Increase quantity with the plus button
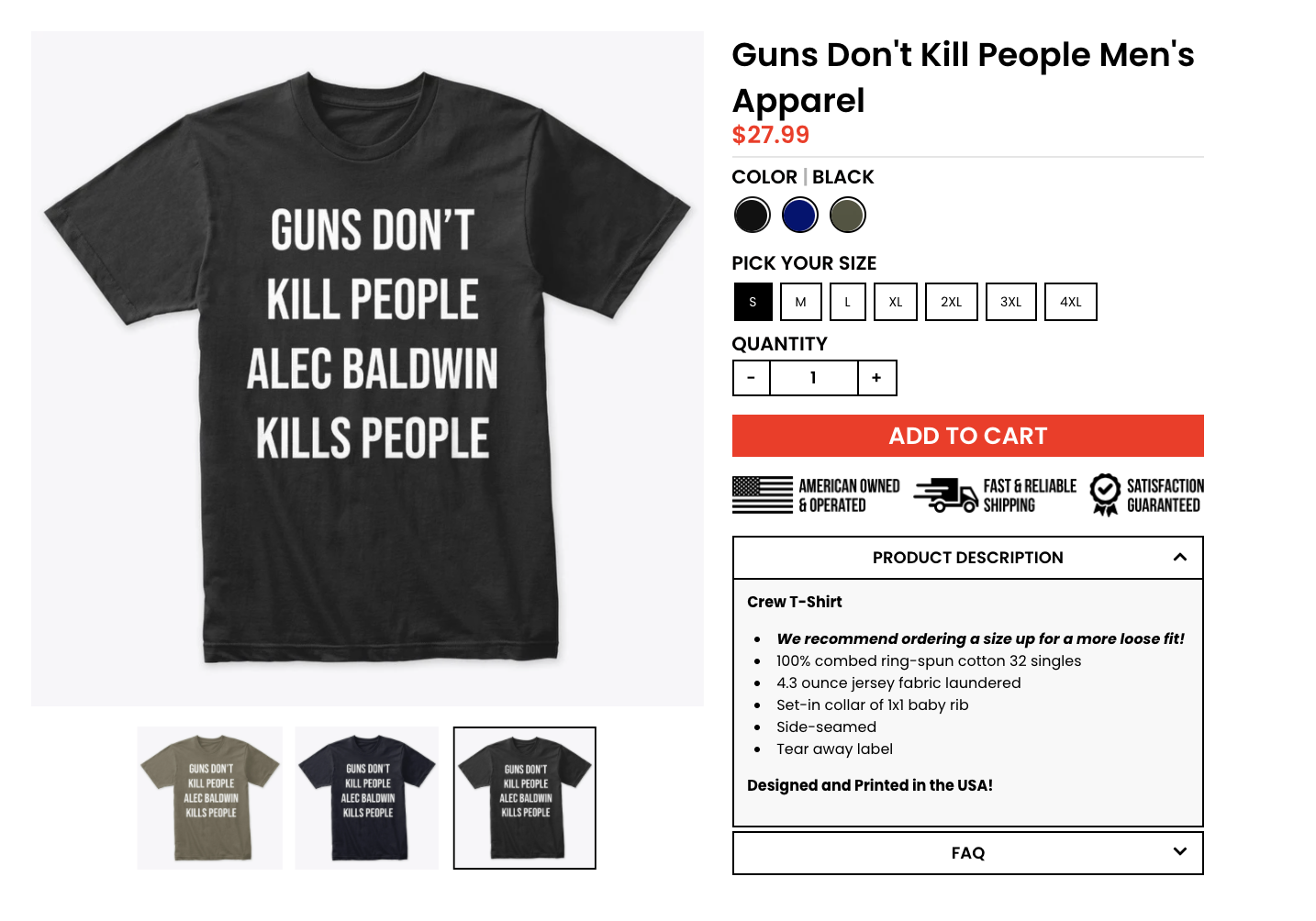Image resolution: width=1316 pixels, height=921 pixels. [876, 378]
